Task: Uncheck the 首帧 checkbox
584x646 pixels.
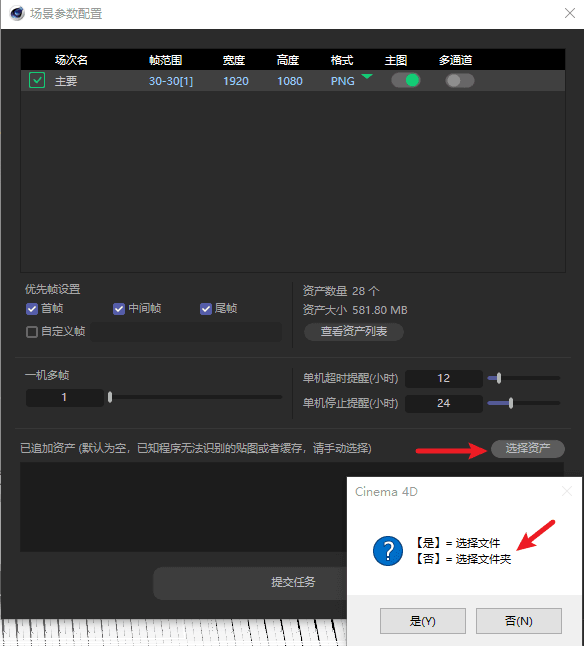Action: pyautogui.click(x=32, y=309)
